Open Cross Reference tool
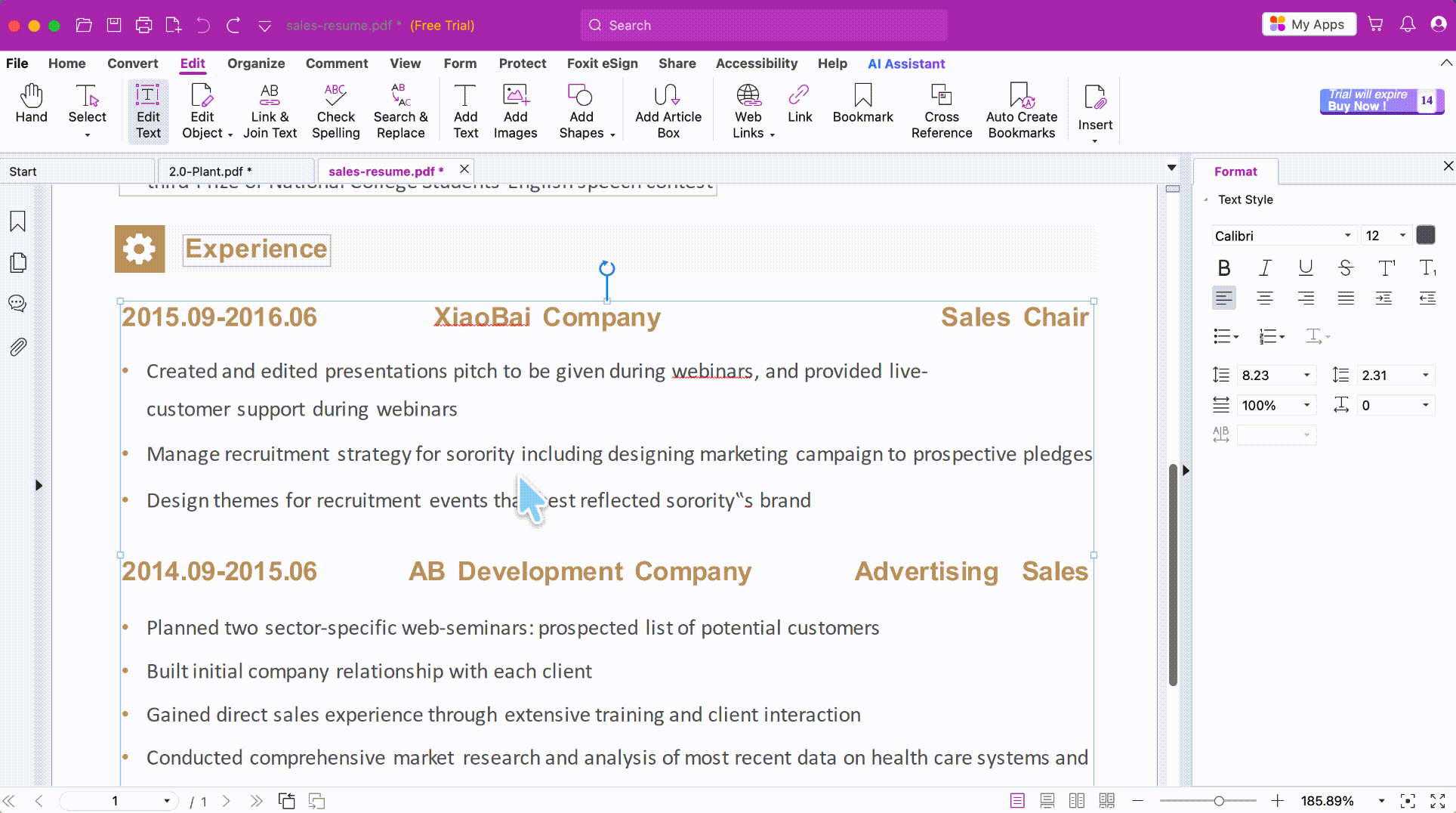Viewport: 1456px width, 813px height. (941, 111)
